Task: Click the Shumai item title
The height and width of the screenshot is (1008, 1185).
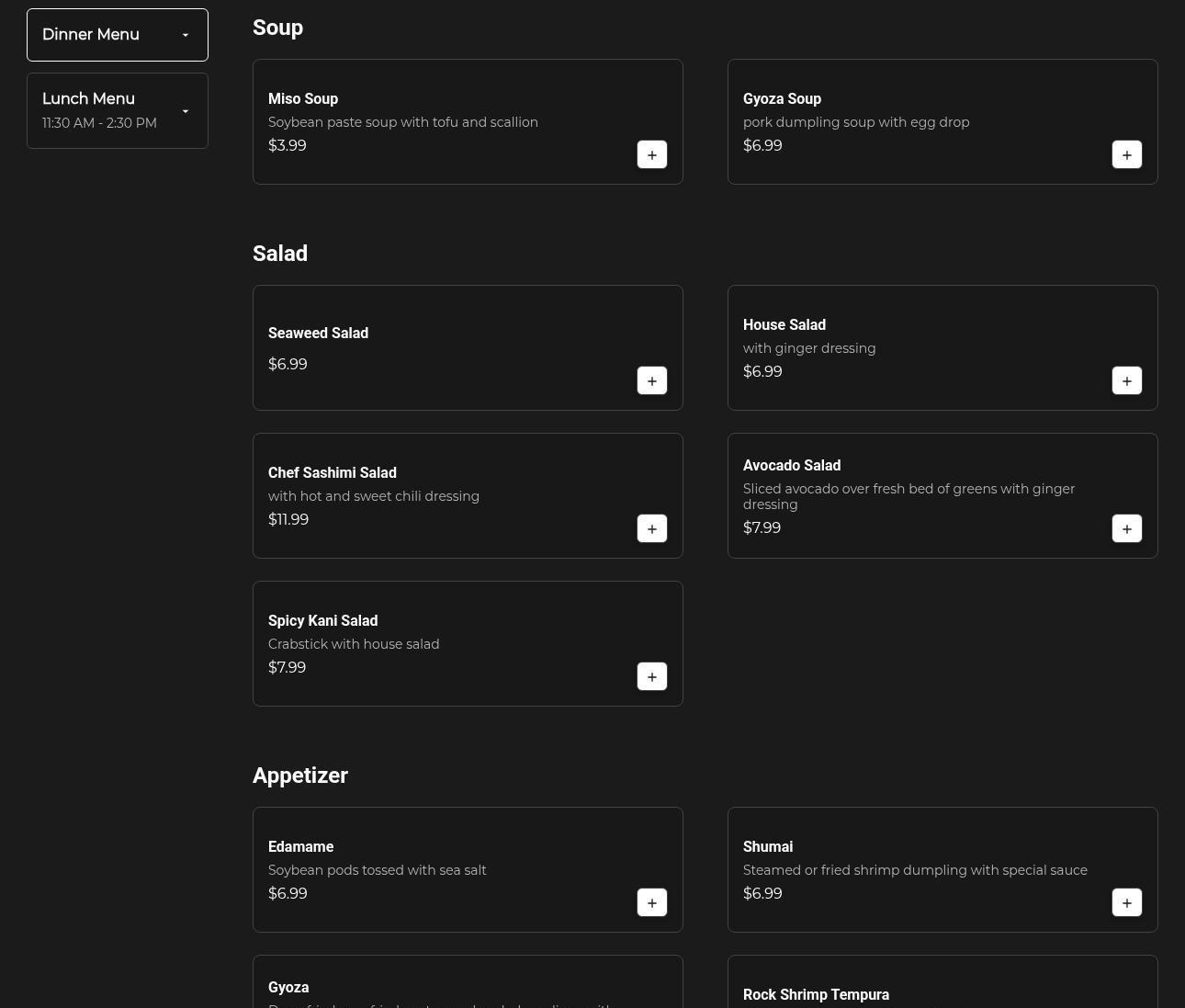Action: click(x=768, y=846)
